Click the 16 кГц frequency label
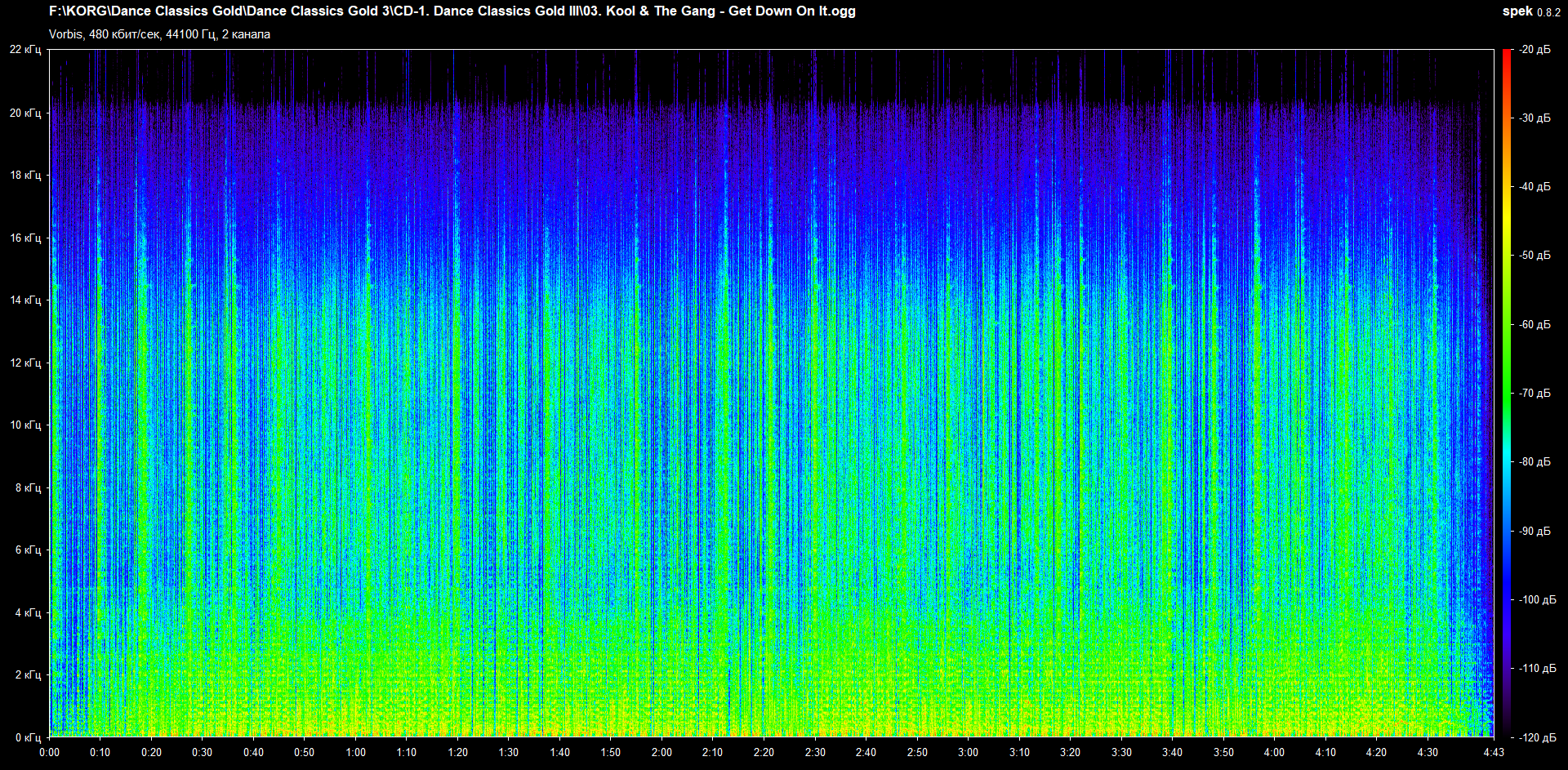Viewport: 1568px width, 770px height. (x=25, y=238)
